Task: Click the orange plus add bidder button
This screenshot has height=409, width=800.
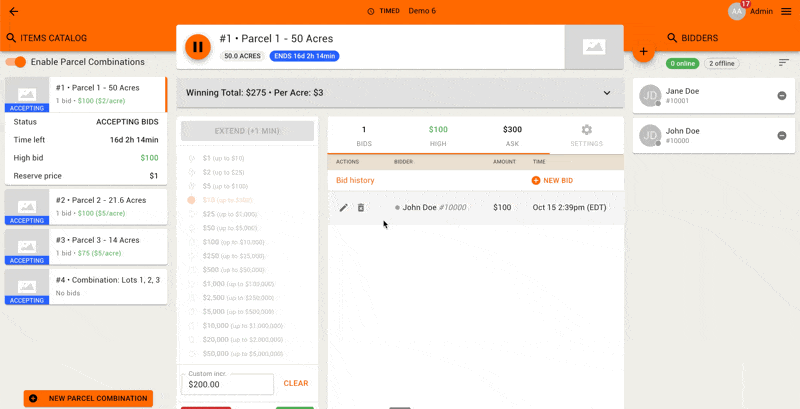Action: point(642,51)
